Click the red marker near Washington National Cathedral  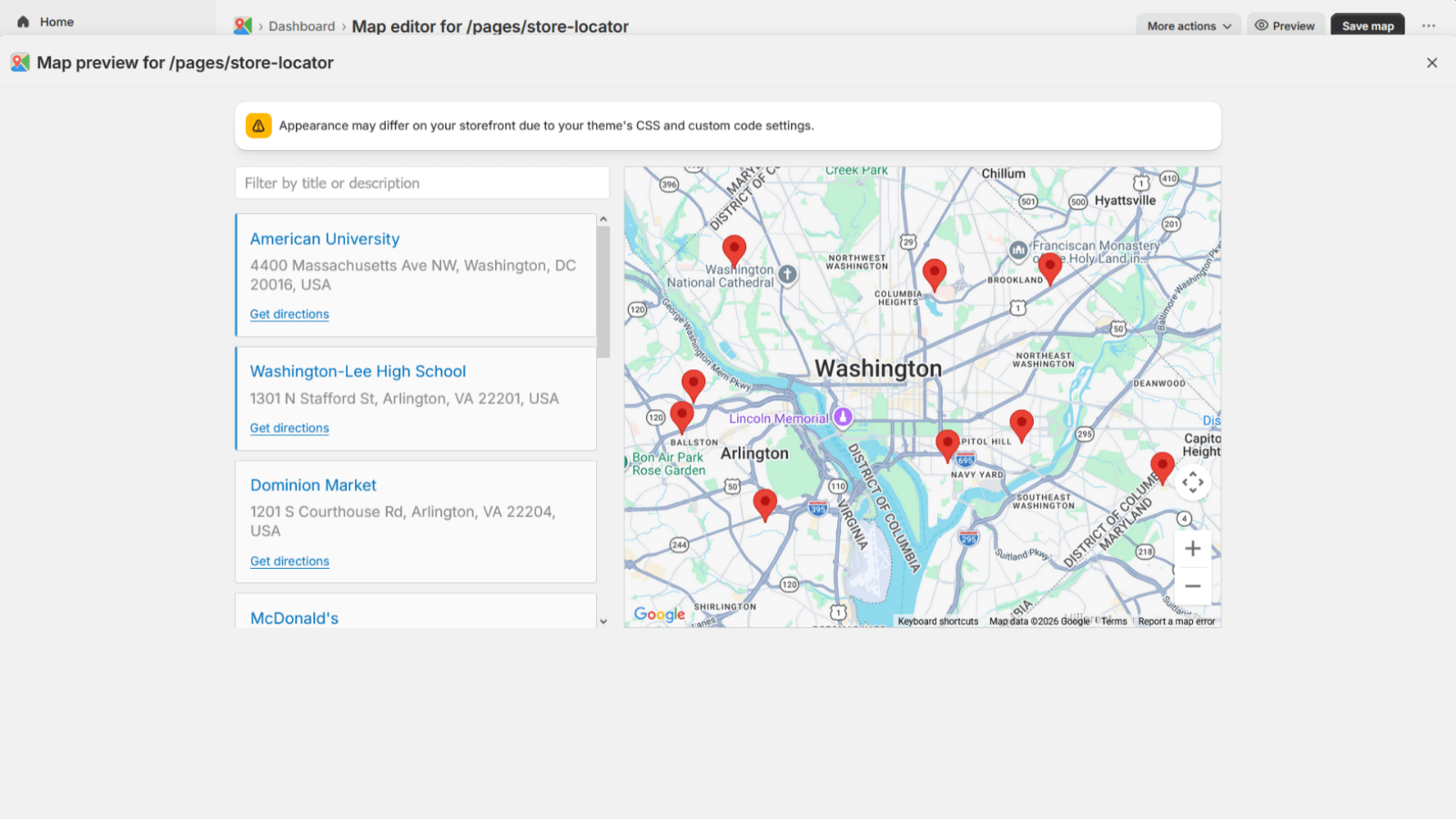[733, 248]
